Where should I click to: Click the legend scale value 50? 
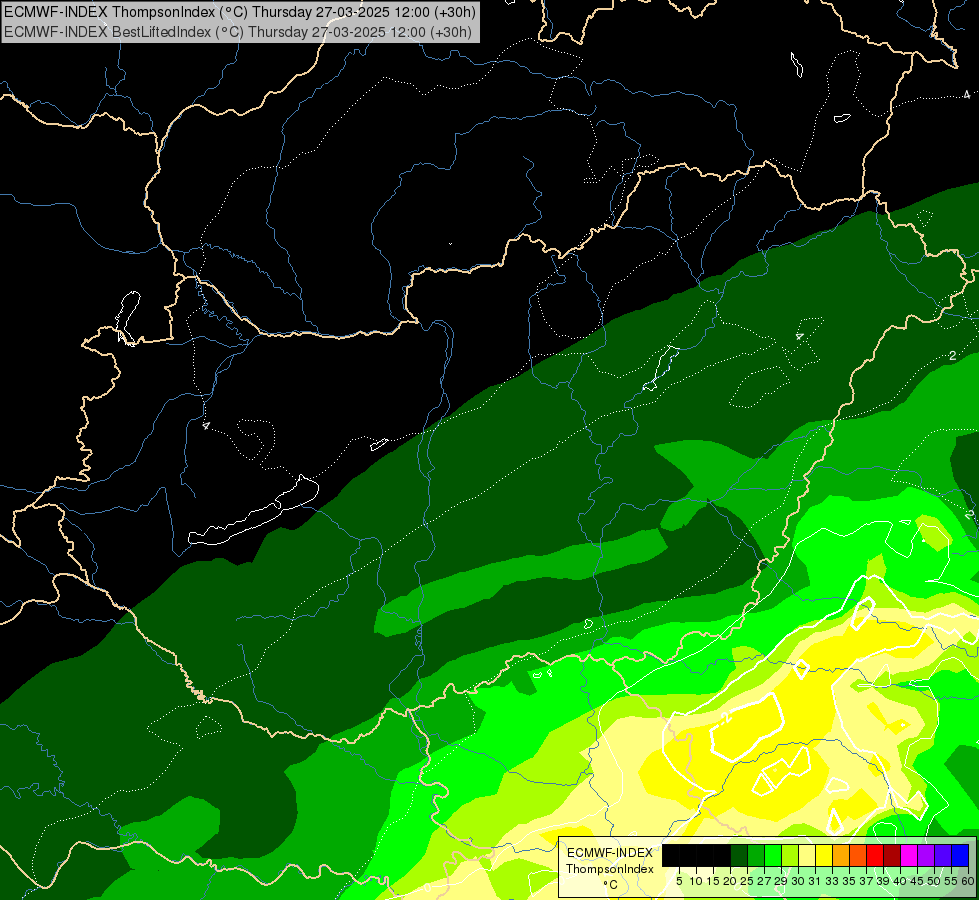click(934, 881)
